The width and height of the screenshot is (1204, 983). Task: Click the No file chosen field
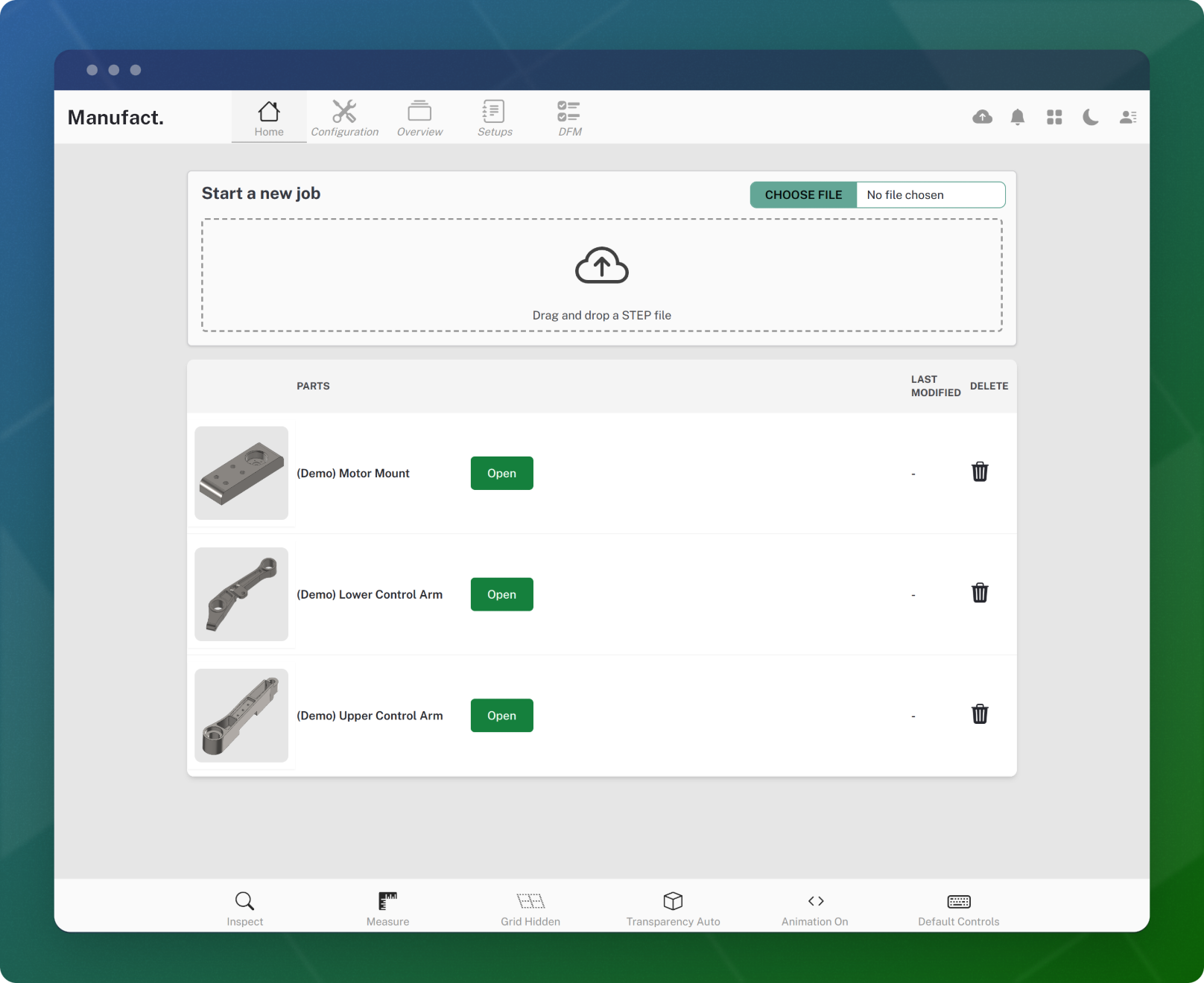point(931,195)
